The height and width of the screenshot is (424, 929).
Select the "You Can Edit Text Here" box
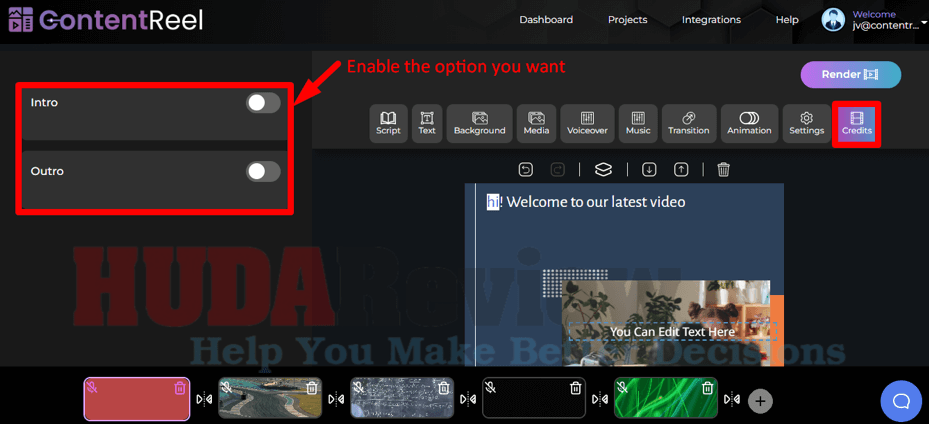point(672,332)
